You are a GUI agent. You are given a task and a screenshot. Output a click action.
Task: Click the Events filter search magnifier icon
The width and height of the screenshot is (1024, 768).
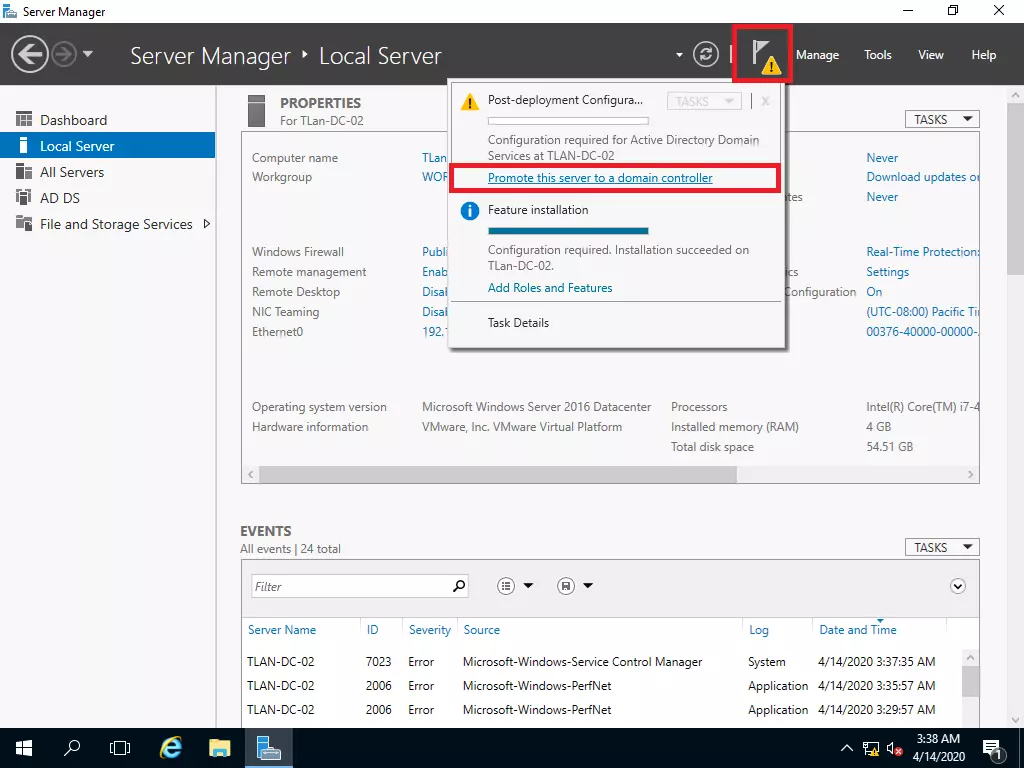(x=459, y=586)
